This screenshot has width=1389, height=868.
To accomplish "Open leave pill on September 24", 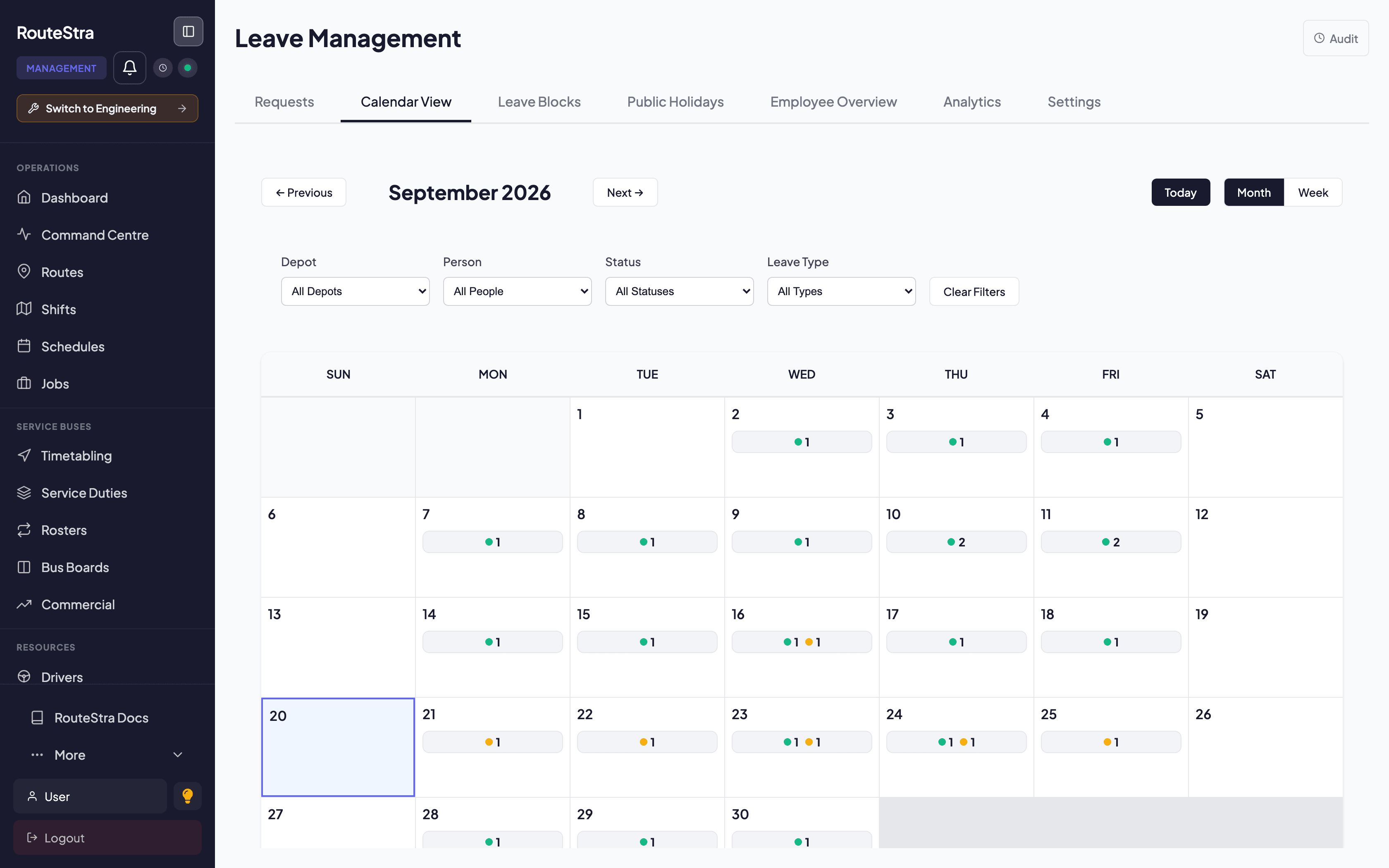I will point(956,742).
